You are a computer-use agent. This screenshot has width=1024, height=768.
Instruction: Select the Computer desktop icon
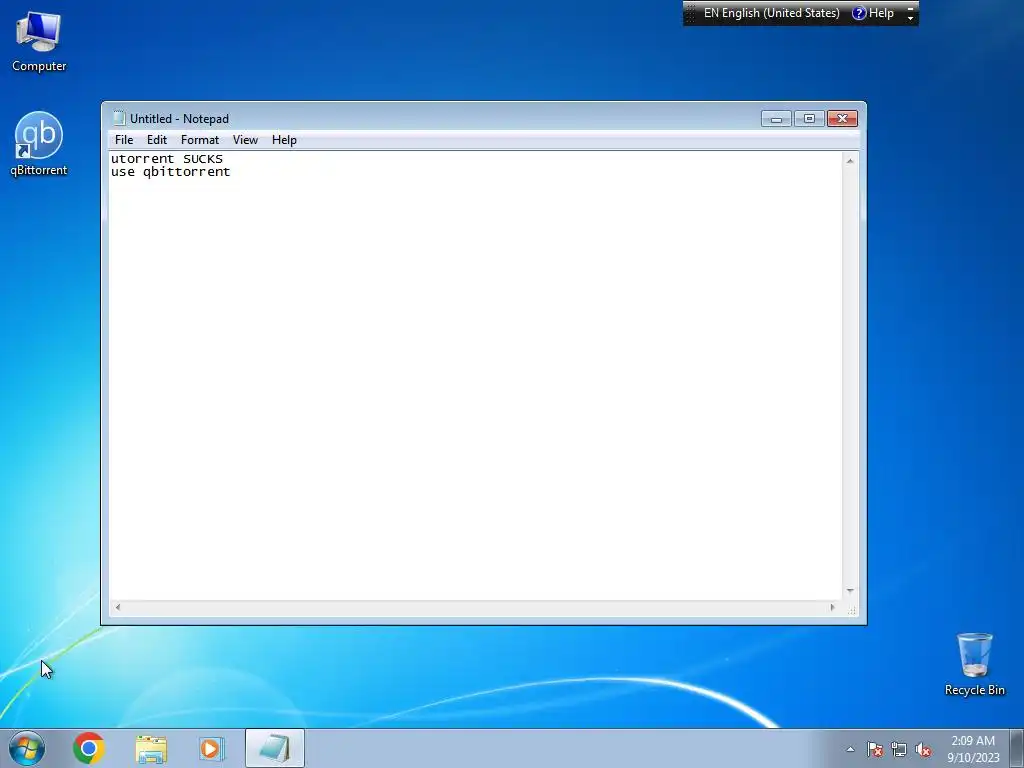pyautogui.click(x=39, y=41)
